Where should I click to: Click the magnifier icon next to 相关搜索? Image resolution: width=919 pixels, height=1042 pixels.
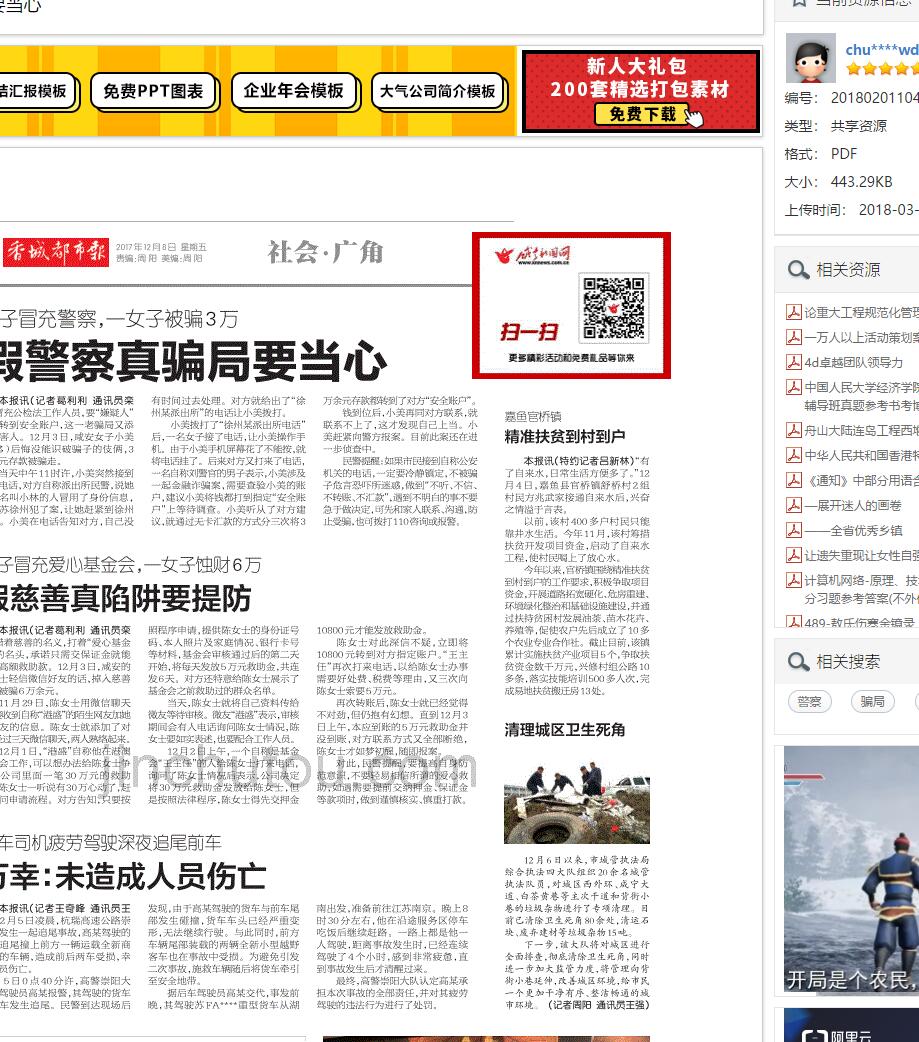click(x=798, y=661)
